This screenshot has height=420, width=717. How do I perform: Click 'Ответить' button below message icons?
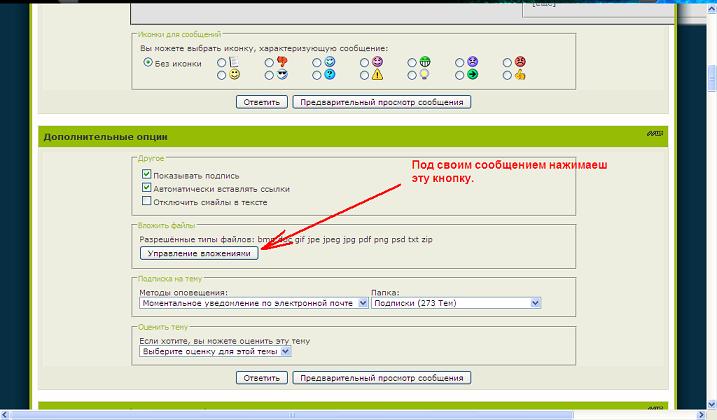coord(262,102)
